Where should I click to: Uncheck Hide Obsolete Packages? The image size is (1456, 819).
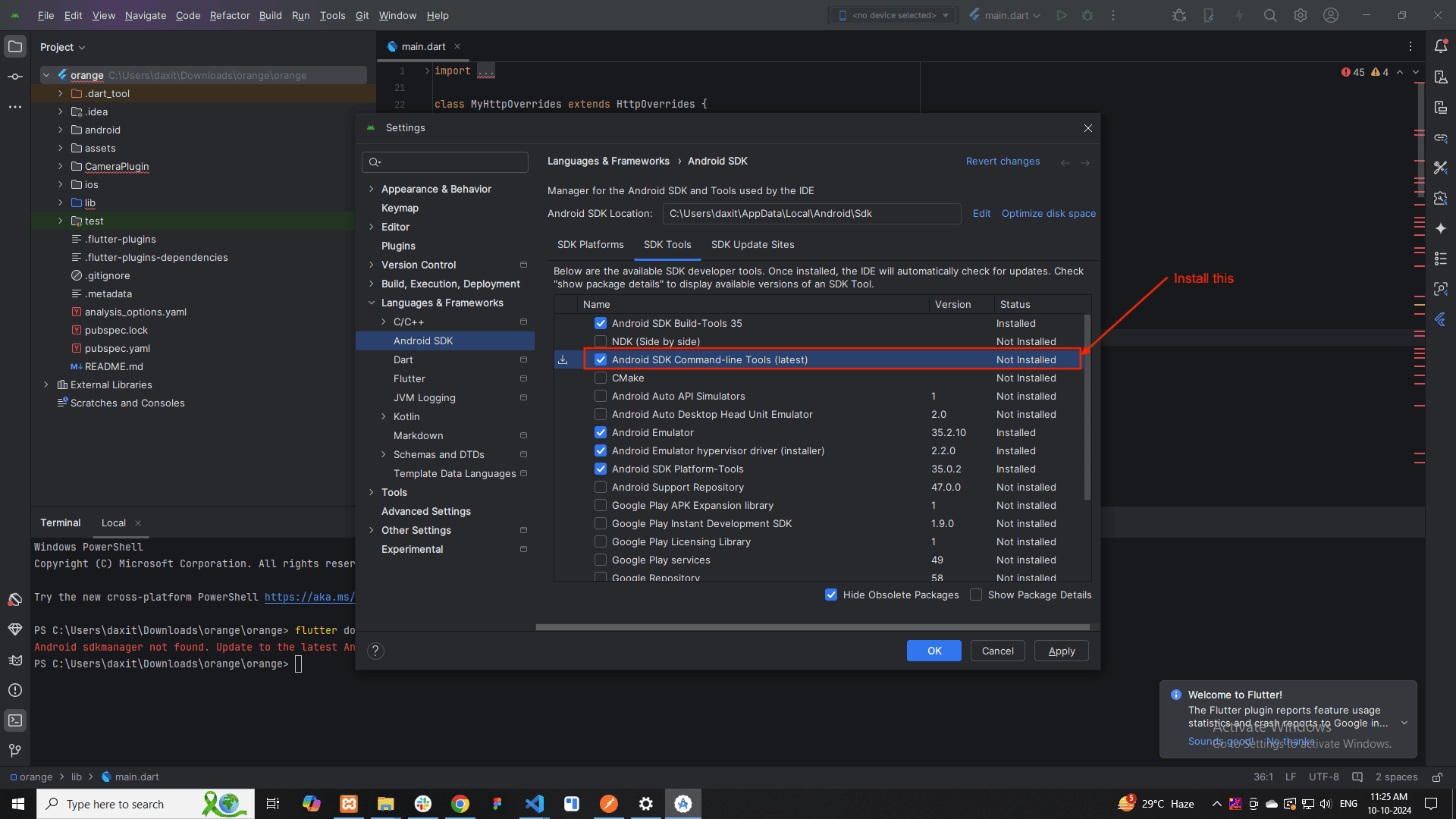click(831, 595)
